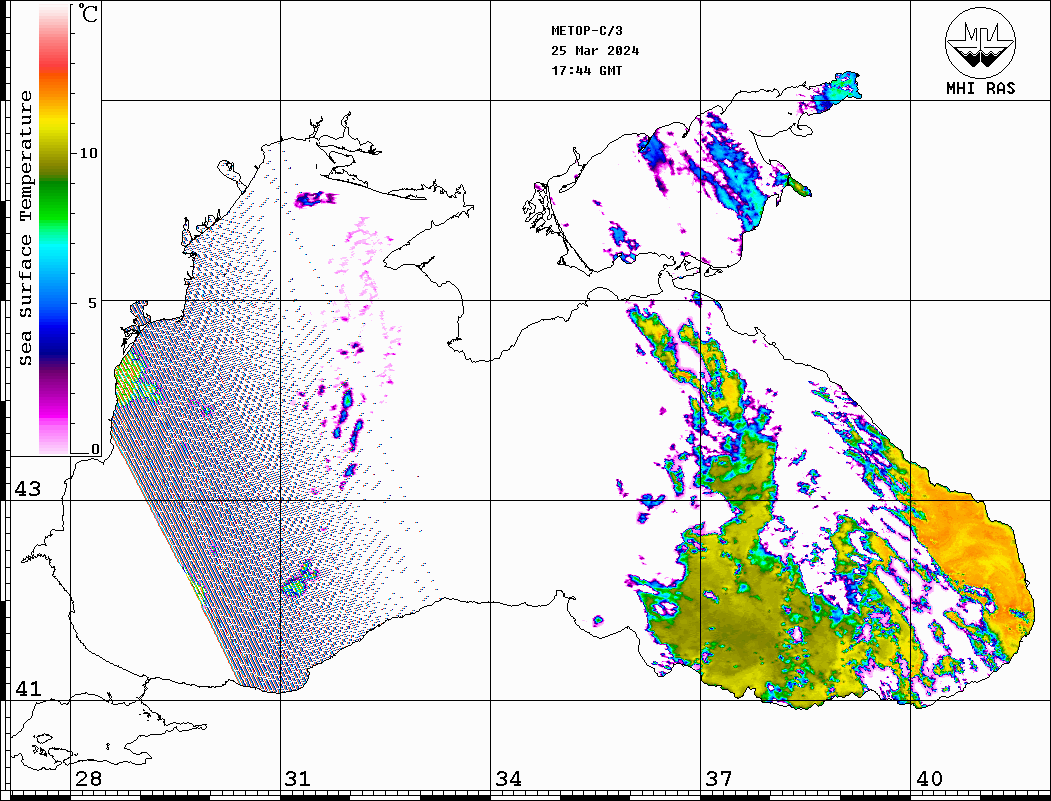Click the 10 tick on the temperature scale
Viewport: 1051px width, 801px height.
(89, 153)
